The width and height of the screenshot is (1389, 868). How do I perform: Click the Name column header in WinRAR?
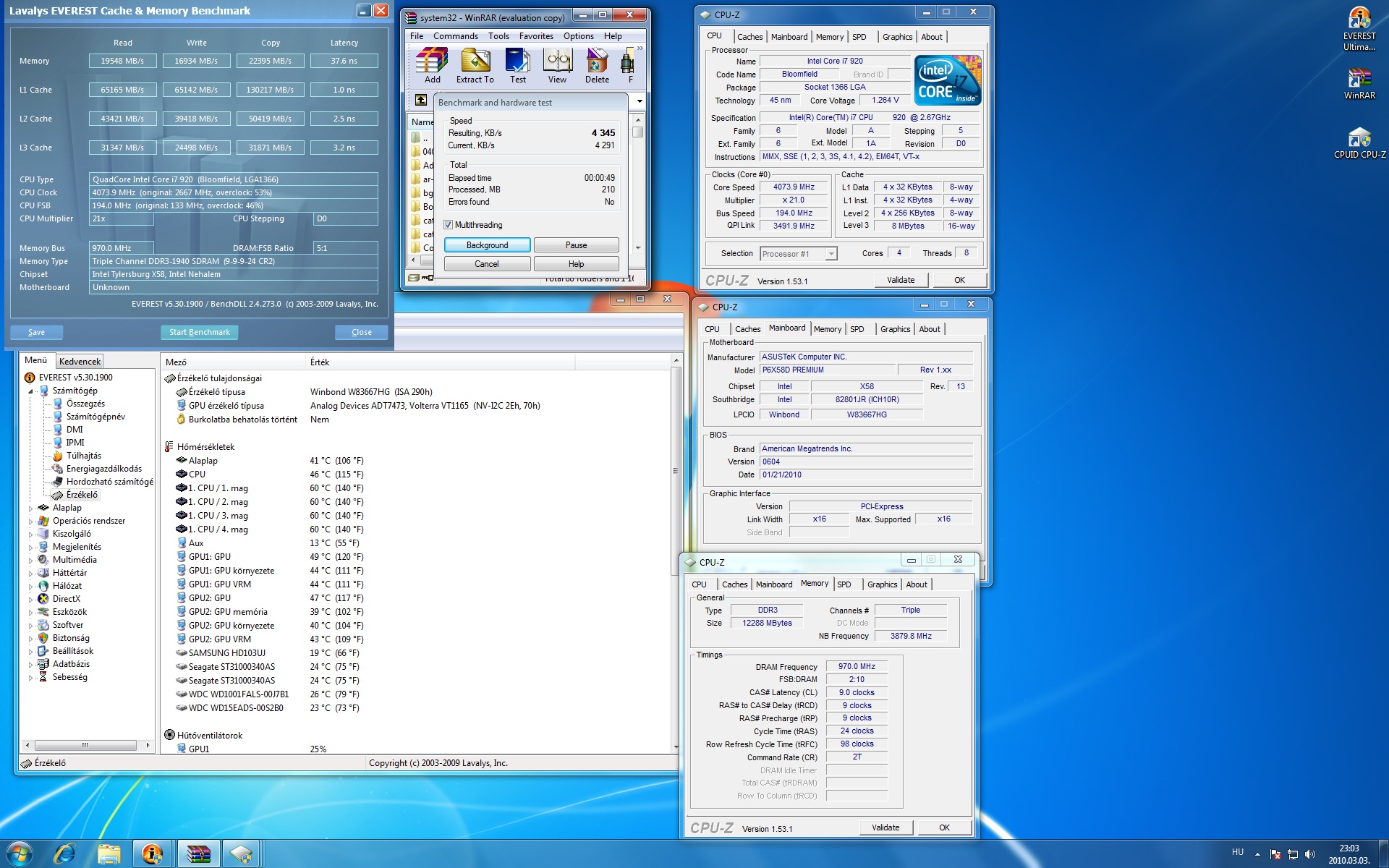(422, 122)
